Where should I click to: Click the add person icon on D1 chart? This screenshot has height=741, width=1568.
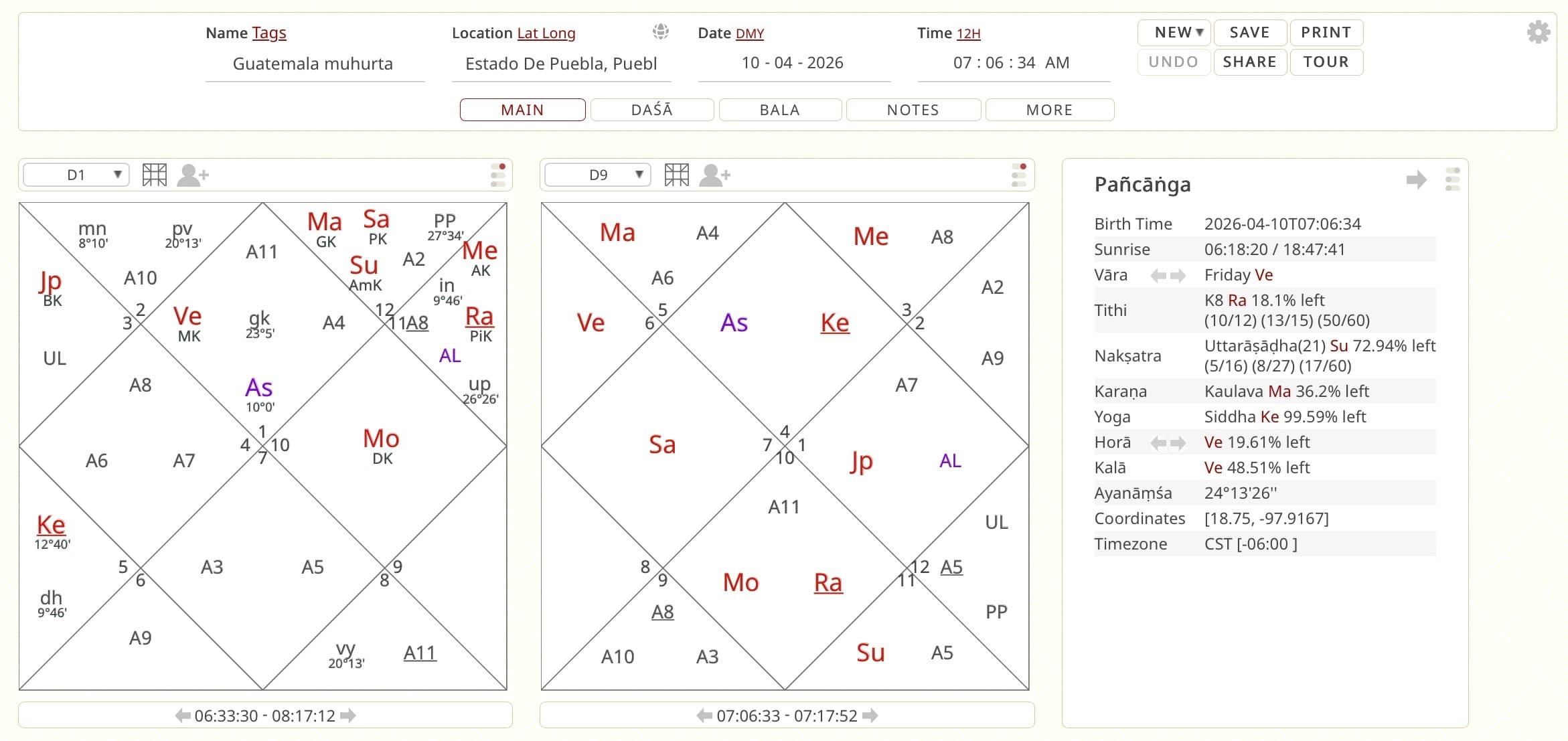pyautogui.click(x=193, y=175)
